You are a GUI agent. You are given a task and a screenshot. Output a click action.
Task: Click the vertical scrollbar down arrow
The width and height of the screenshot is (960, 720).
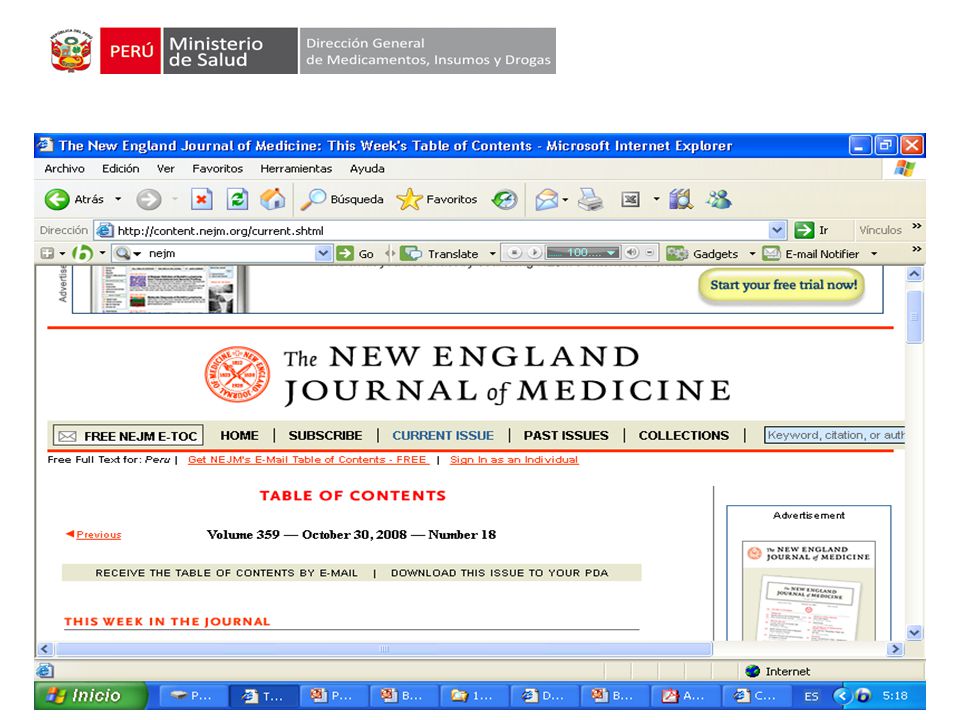pos(914,633)
